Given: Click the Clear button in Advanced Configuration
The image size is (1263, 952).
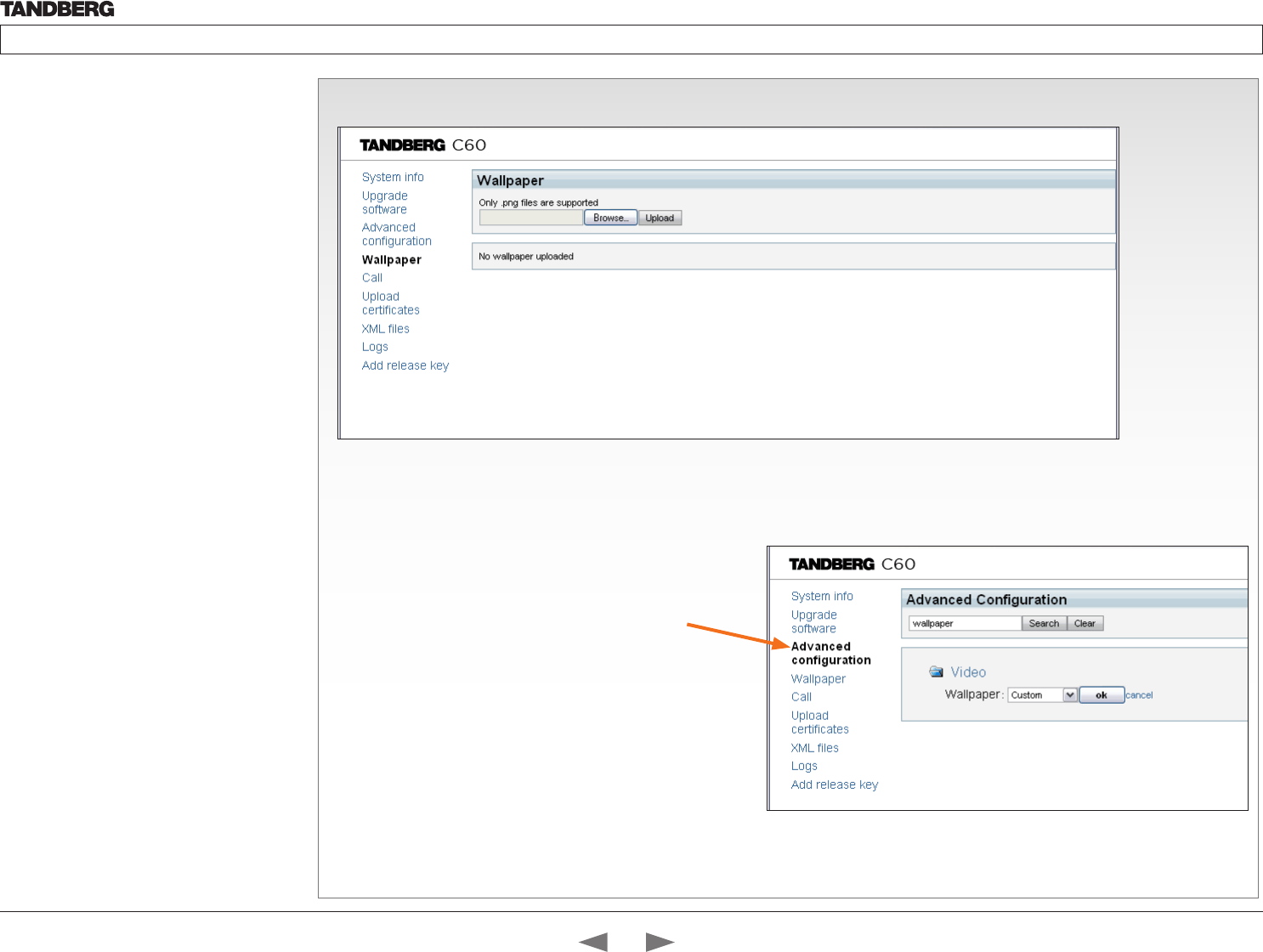Looking at the screenshot, I should pos(1085,623).
